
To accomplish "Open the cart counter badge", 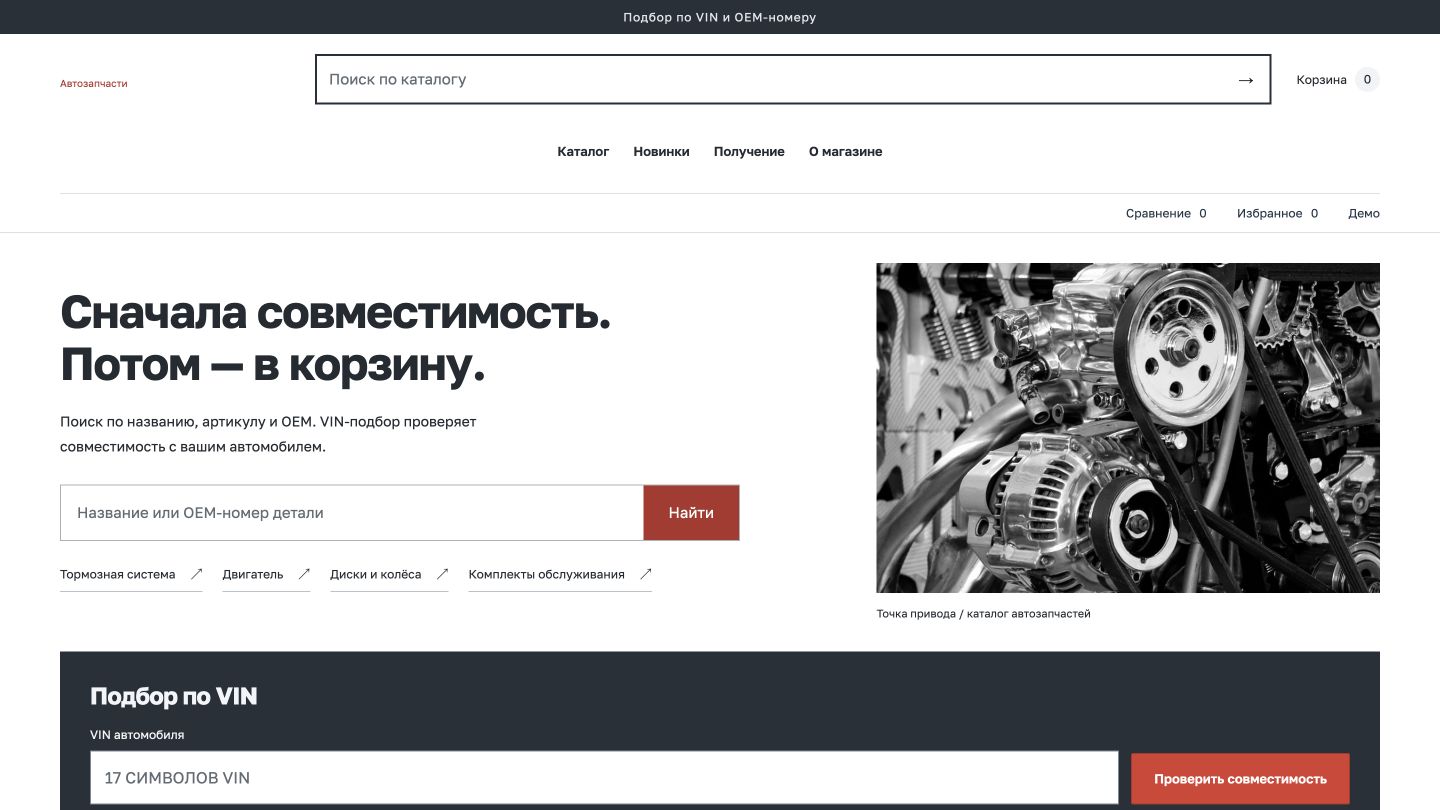I will click(1367, 80).
